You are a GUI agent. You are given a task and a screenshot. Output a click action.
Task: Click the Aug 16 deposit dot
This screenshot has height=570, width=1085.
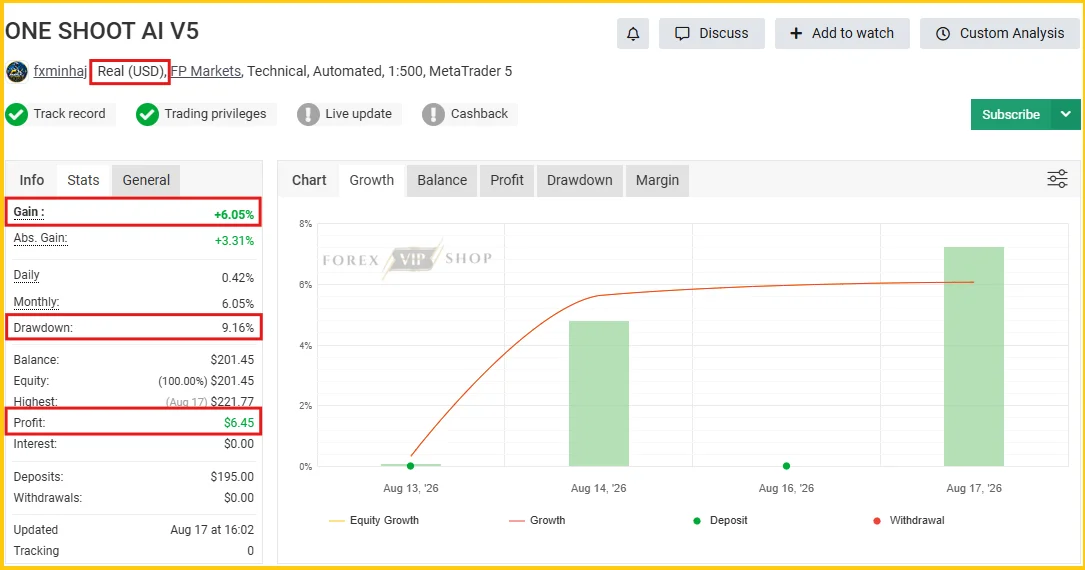click(786, 466)
